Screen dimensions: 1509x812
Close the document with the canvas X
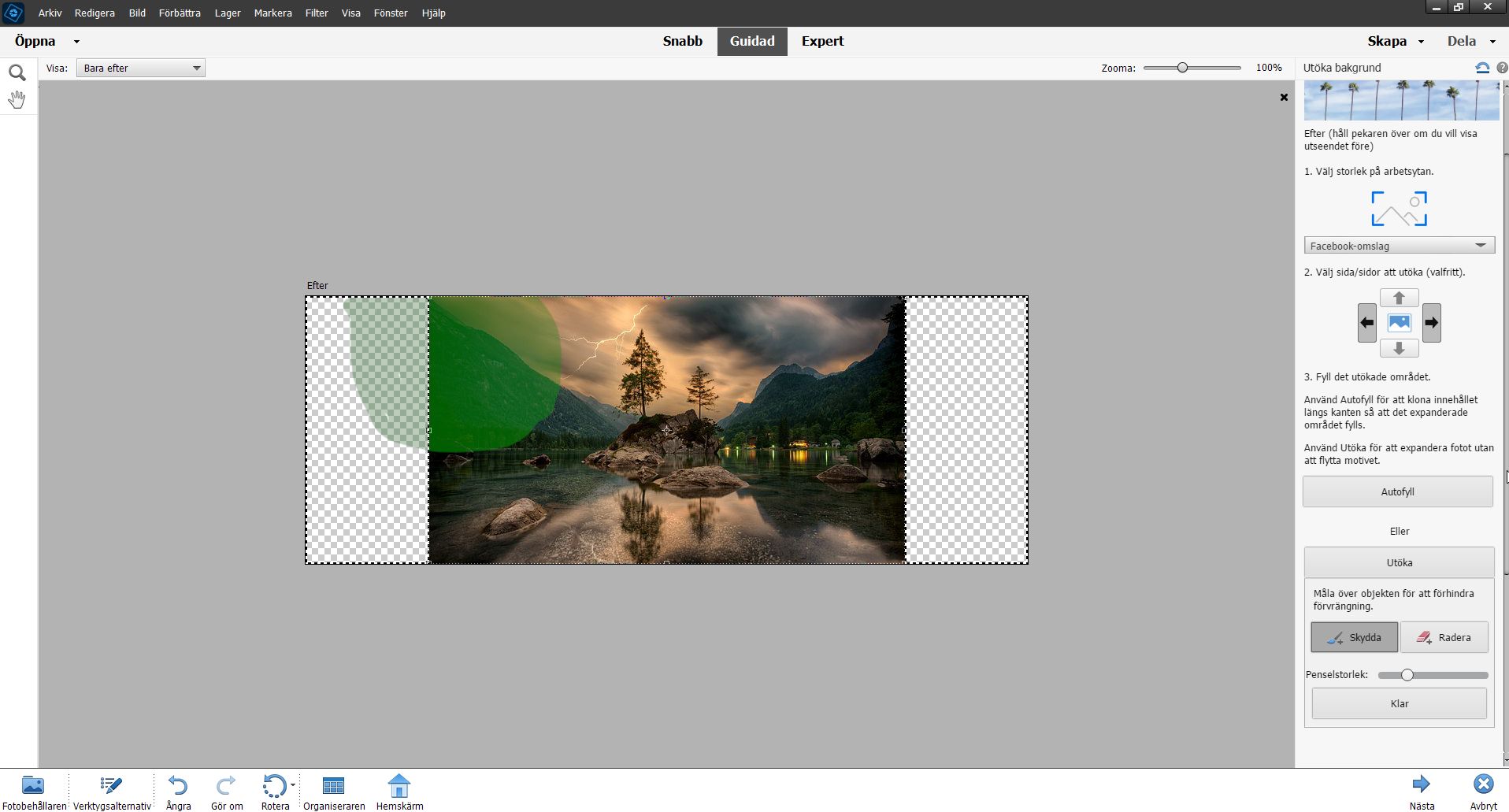1284,98
